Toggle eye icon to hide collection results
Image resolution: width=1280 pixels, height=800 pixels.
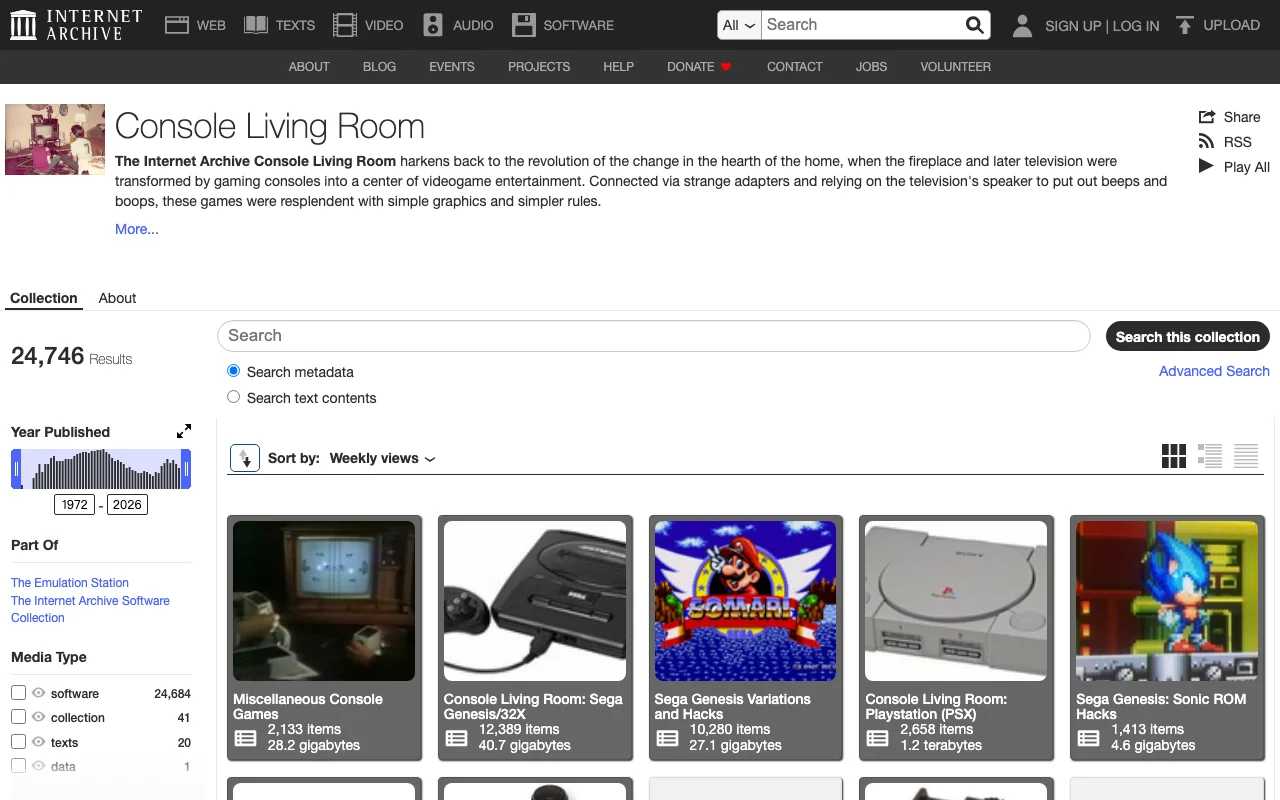39,717
